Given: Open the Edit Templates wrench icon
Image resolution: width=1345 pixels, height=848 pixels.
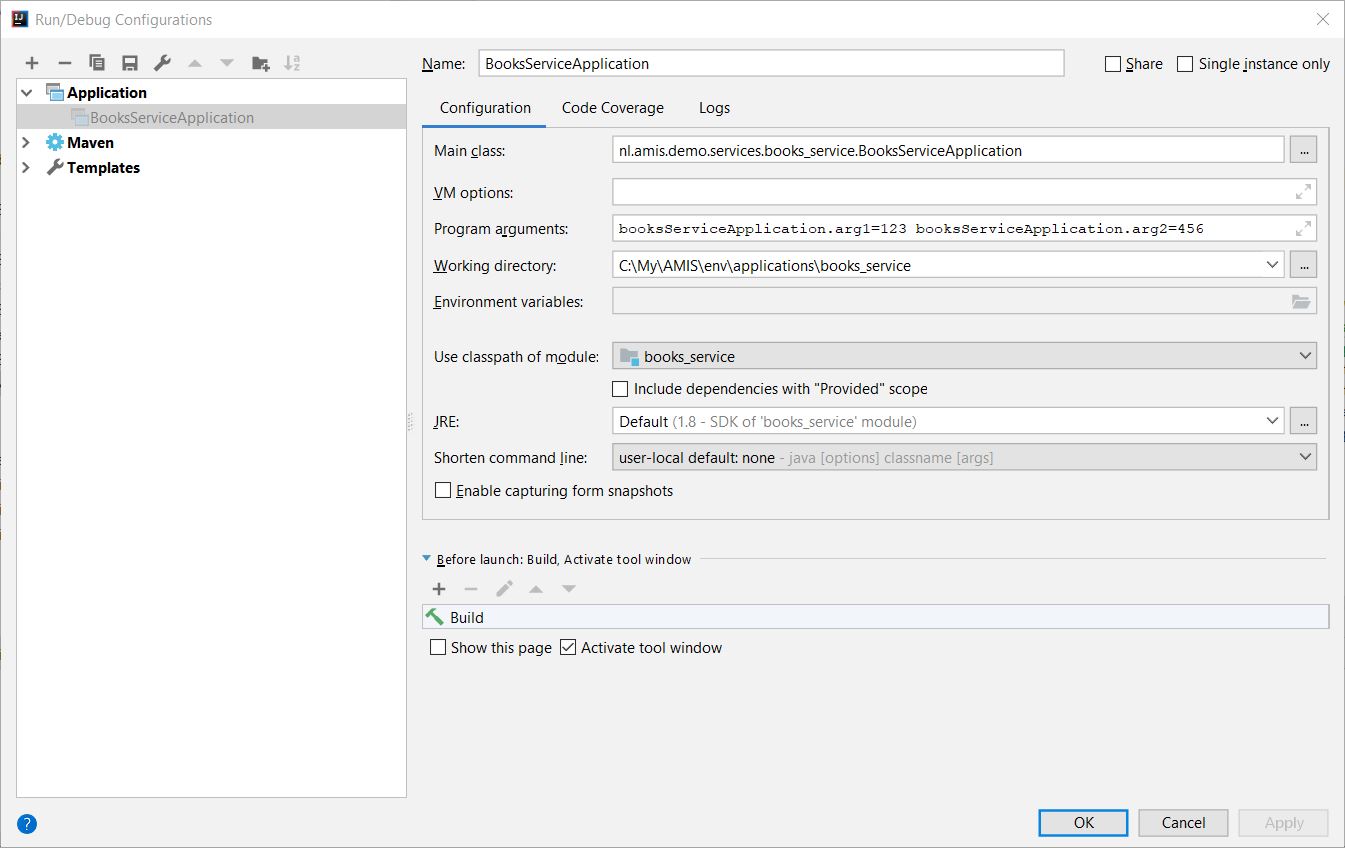Looking at the screenshot, I should (x=162, y=63).
